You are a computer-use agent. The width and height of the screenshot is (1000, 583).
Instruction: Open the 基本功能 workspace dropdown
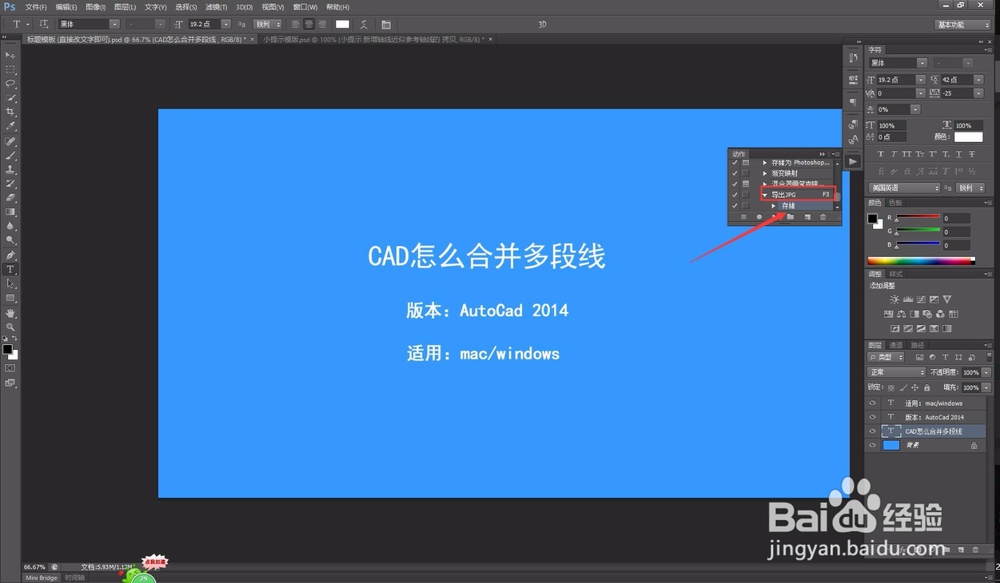point(962,24)
